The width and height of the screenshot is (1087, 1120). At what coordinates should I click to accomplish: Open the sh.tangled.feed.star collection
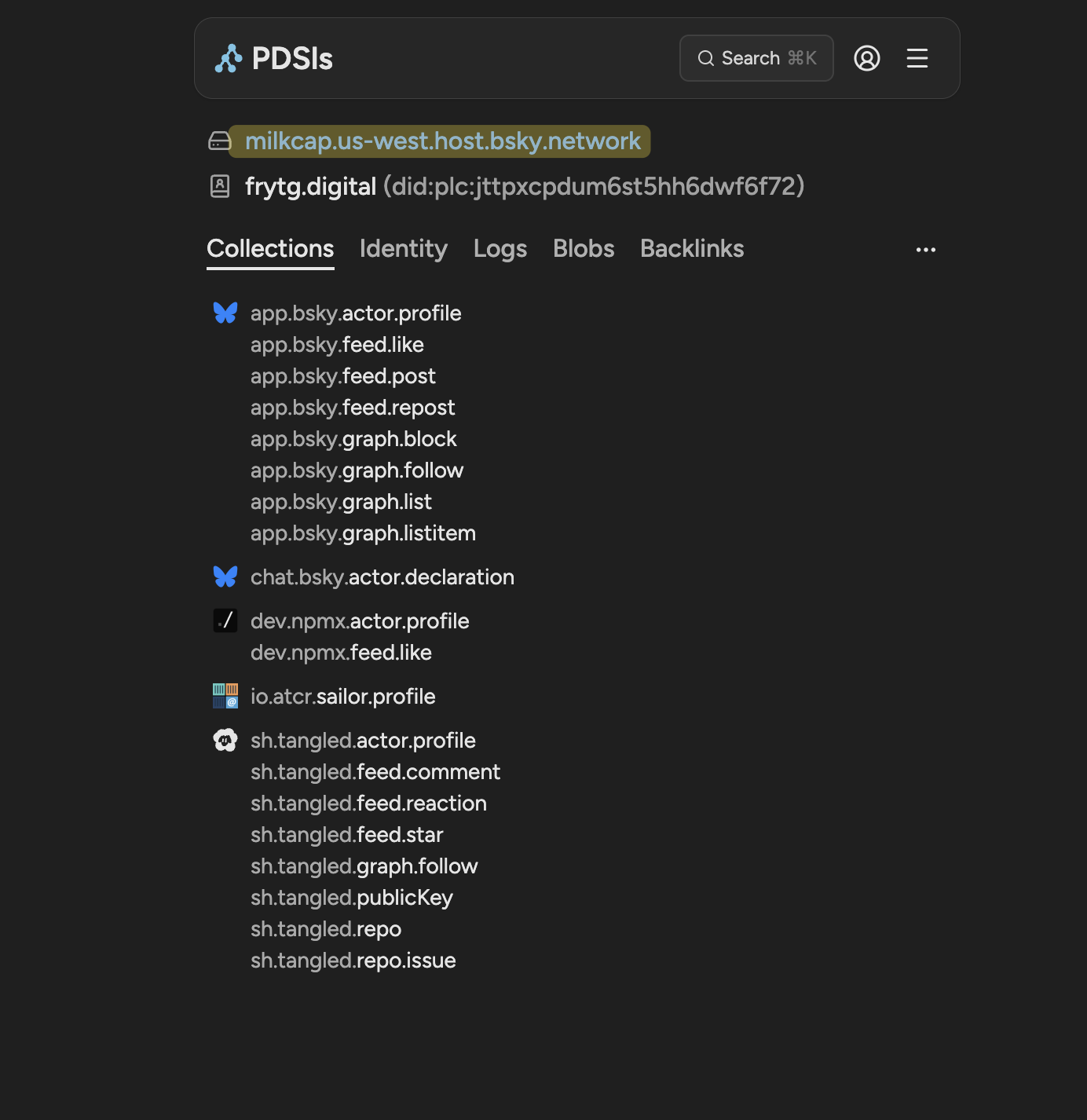(347, 835)
